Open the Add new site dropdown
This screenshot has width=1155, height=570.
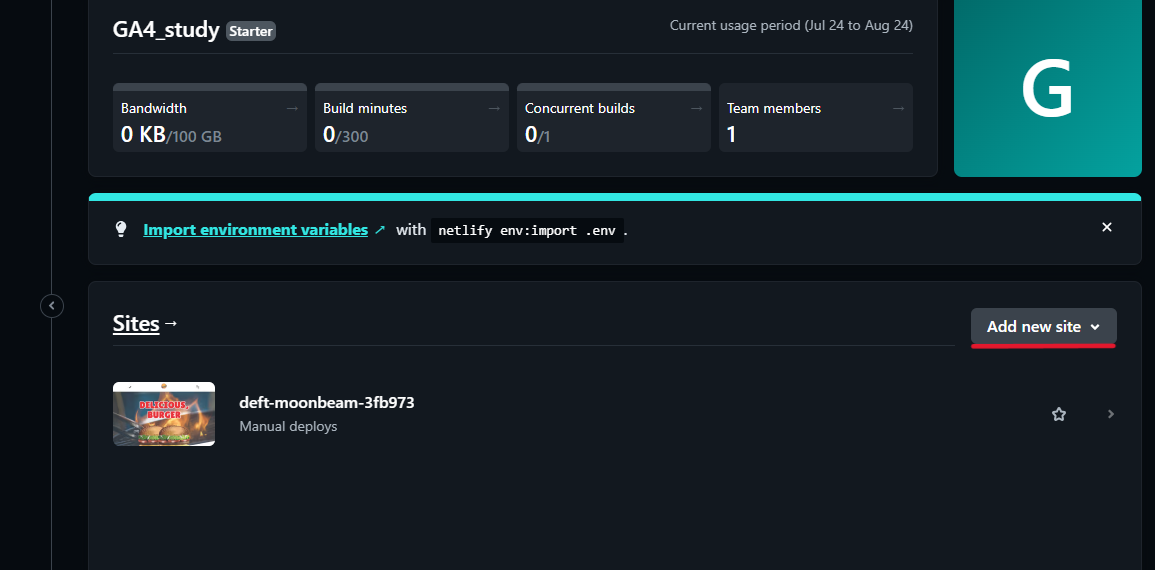coord(1044,326)
